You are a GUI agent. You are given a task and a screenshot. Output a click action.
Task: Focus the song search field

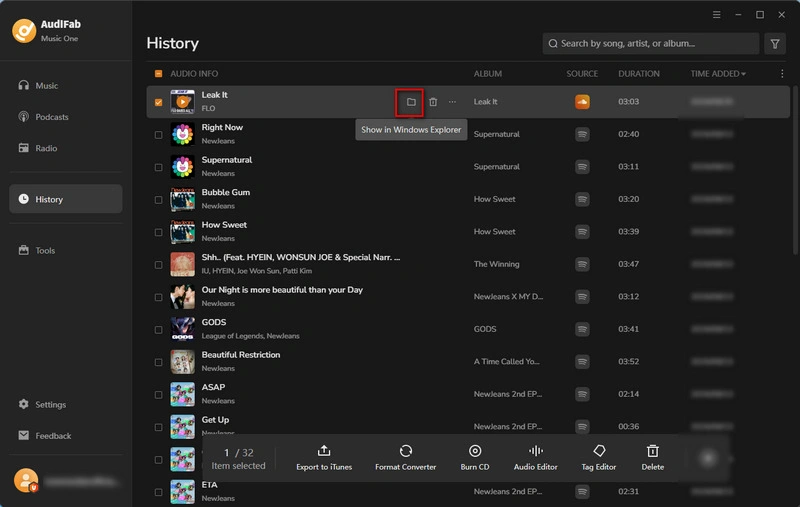651,44
